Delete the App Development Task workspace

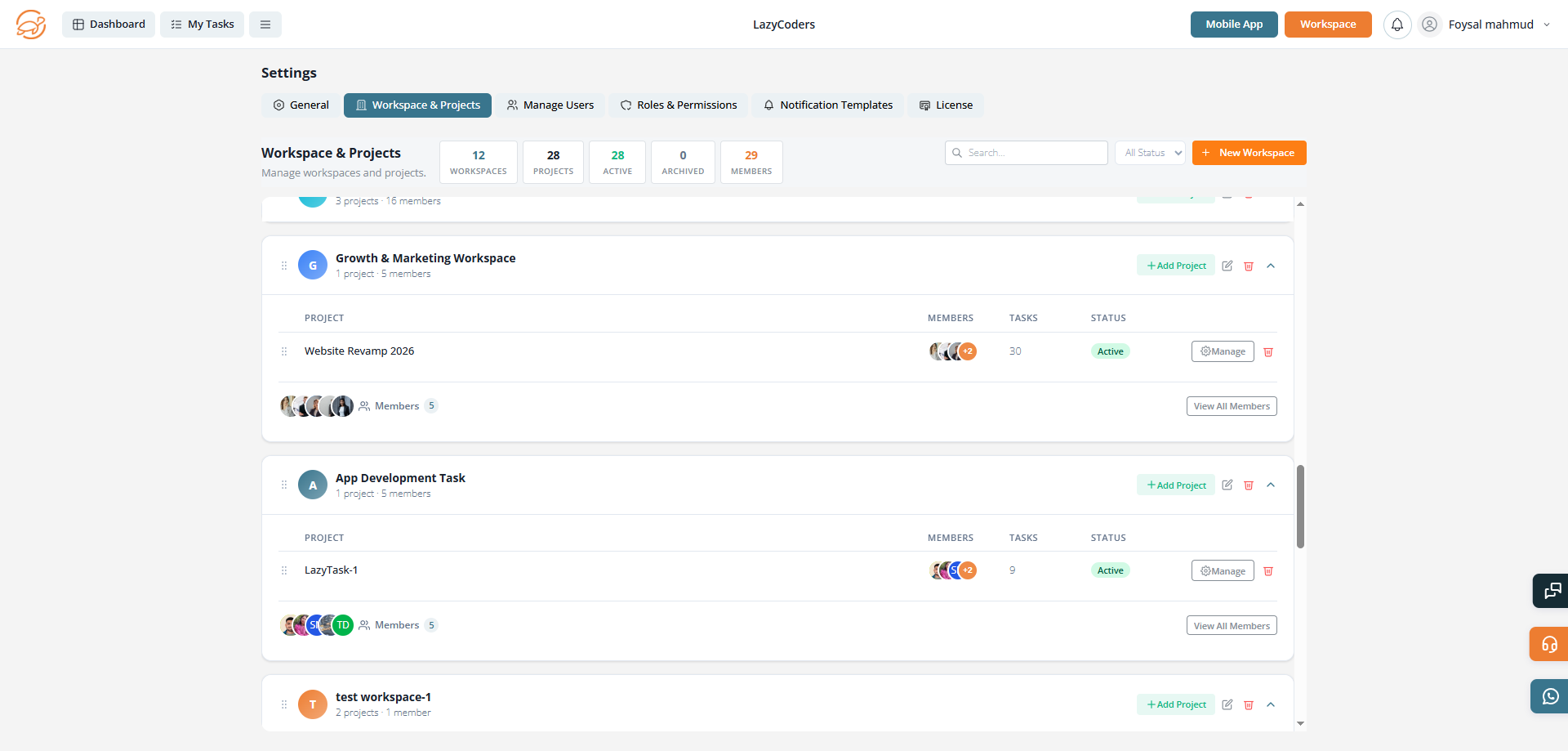(1248, 485)
